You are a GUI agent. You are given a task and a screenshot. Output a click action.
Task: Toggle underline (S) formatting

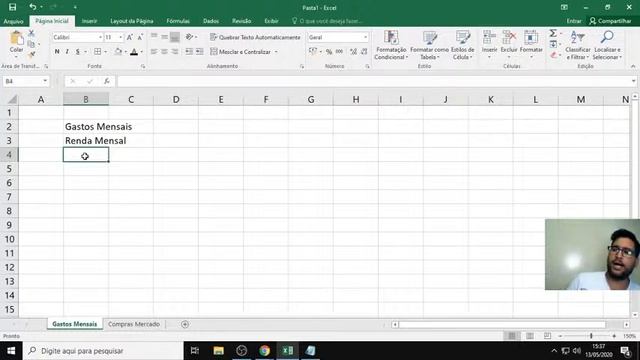77,51
